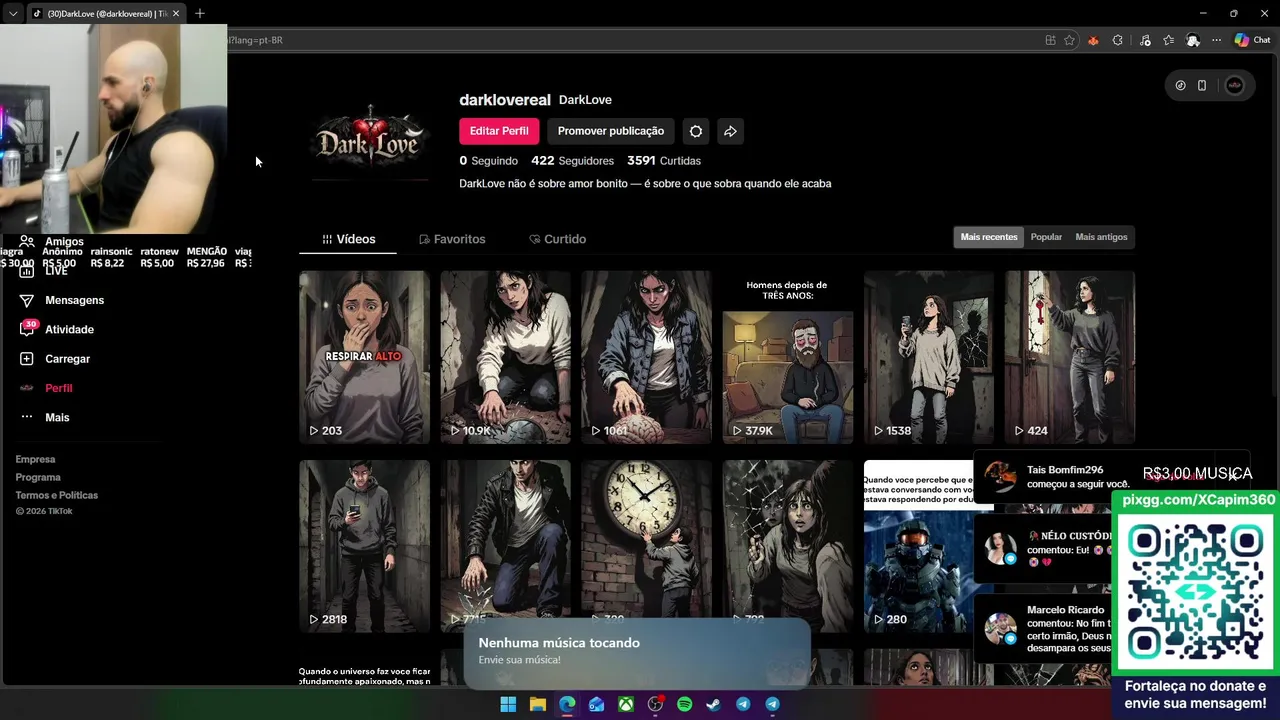
Task: Open the Seguidores count
Action: coord(572,161)
